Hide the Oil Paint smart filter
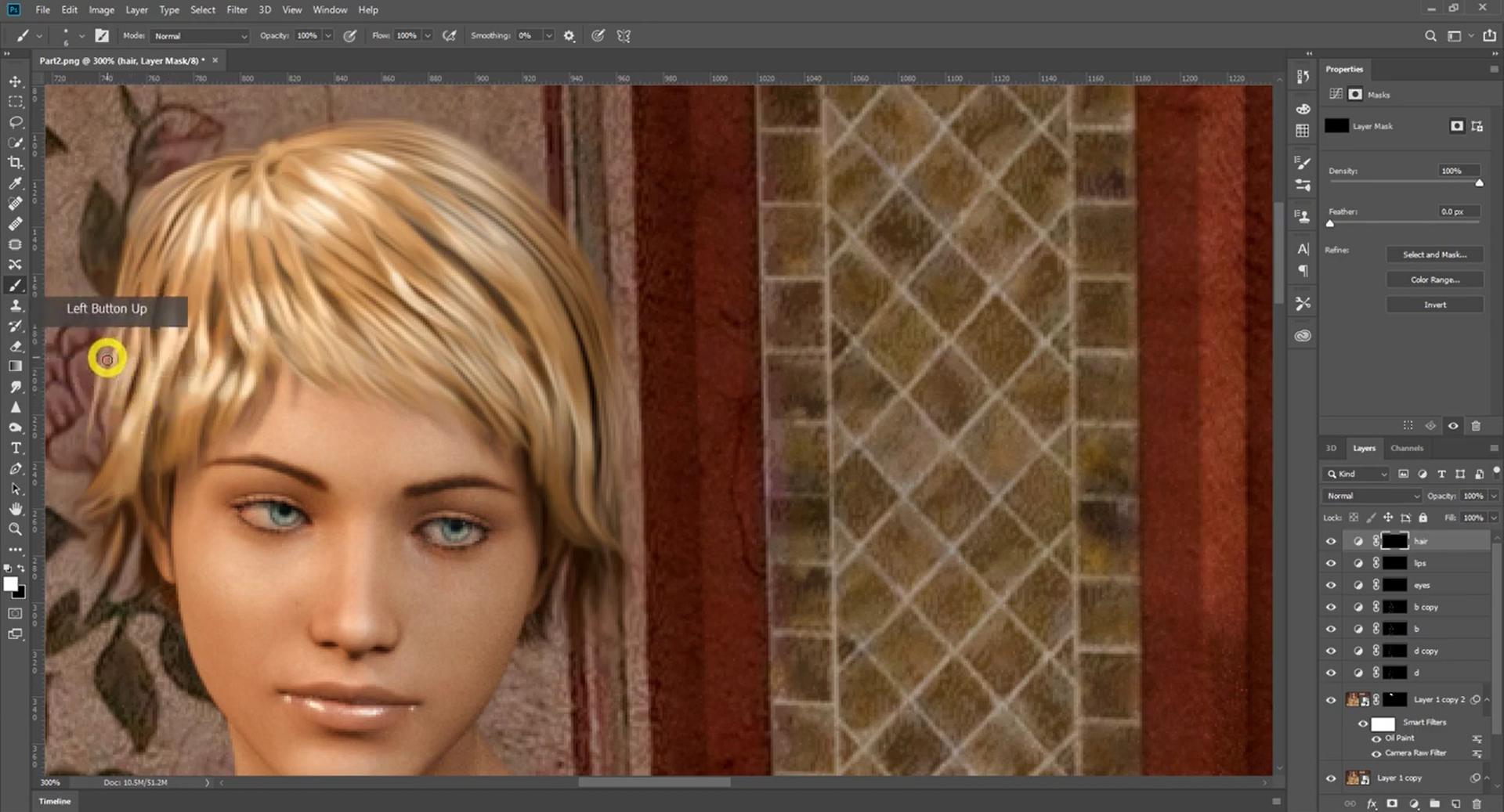 click(x=1376, y=738)
